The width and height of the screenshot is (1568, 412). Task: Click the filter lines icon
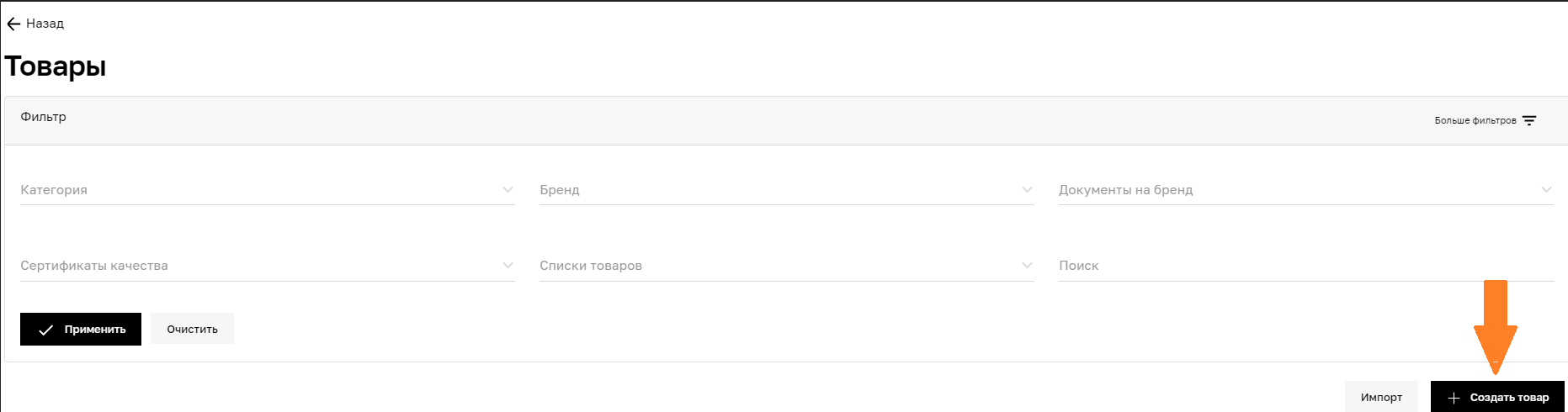pyautogui.click(x=1529, y=121)
